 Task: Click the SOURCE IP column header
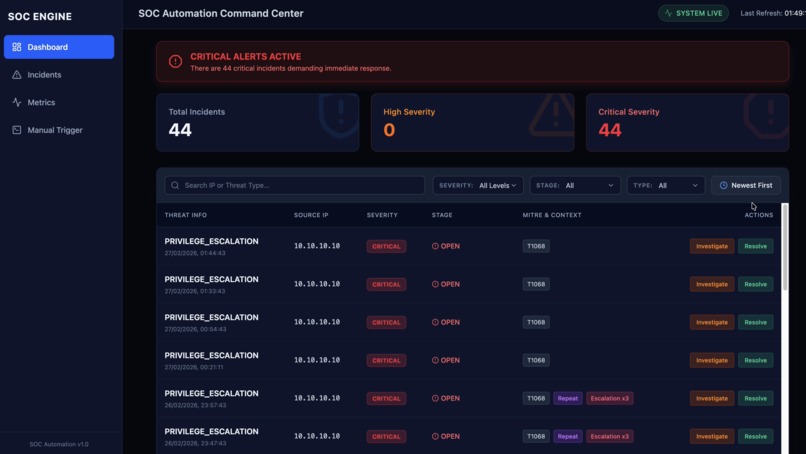[x=311, y=215]
